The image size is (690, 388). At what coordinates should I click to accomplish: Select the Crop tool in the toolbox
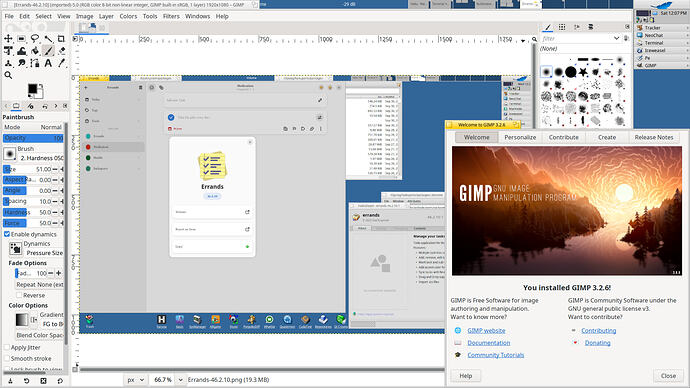62,39
